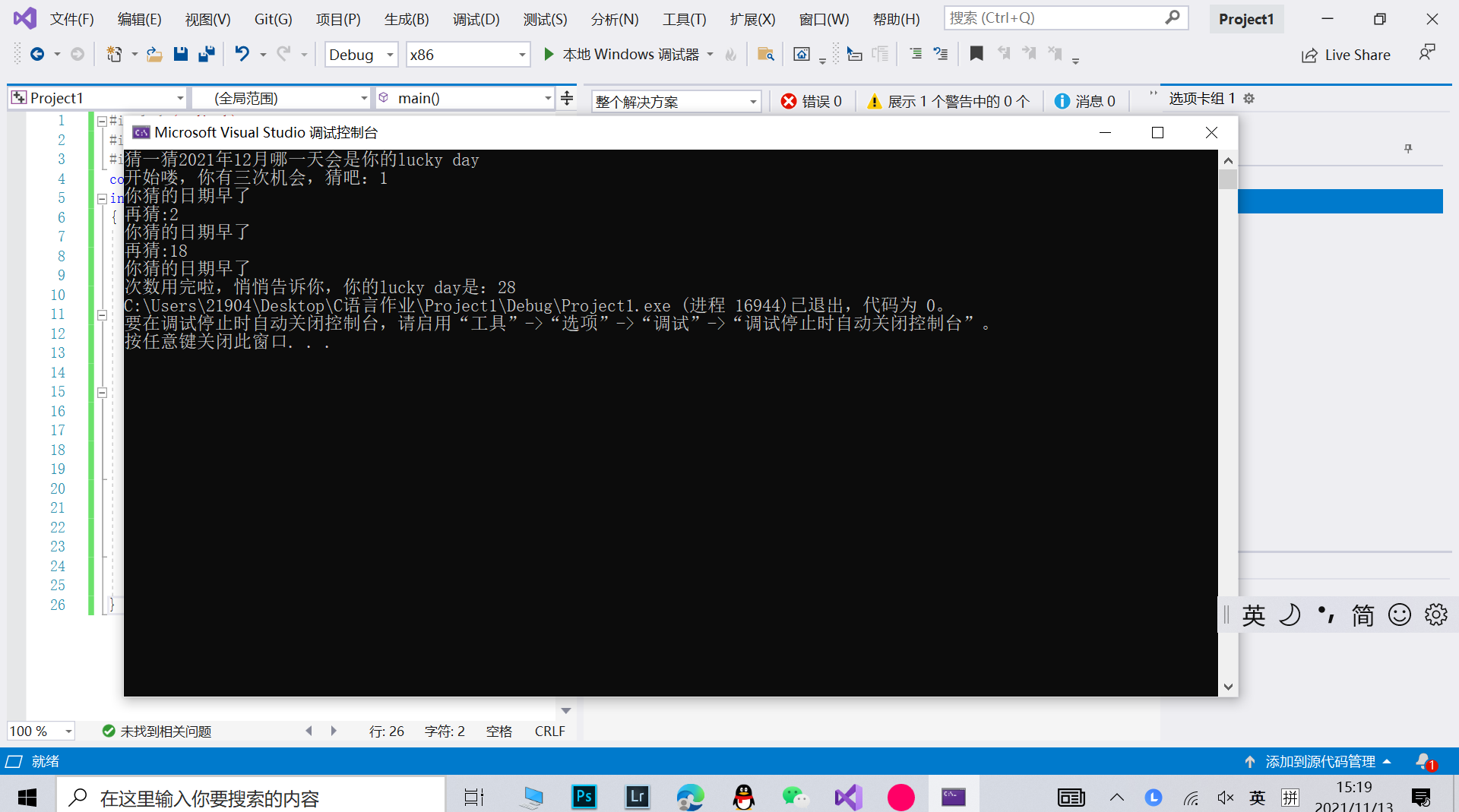
Task: Toggle IME simplified Chinese 简 button
Action: (x=1363, y=615)
